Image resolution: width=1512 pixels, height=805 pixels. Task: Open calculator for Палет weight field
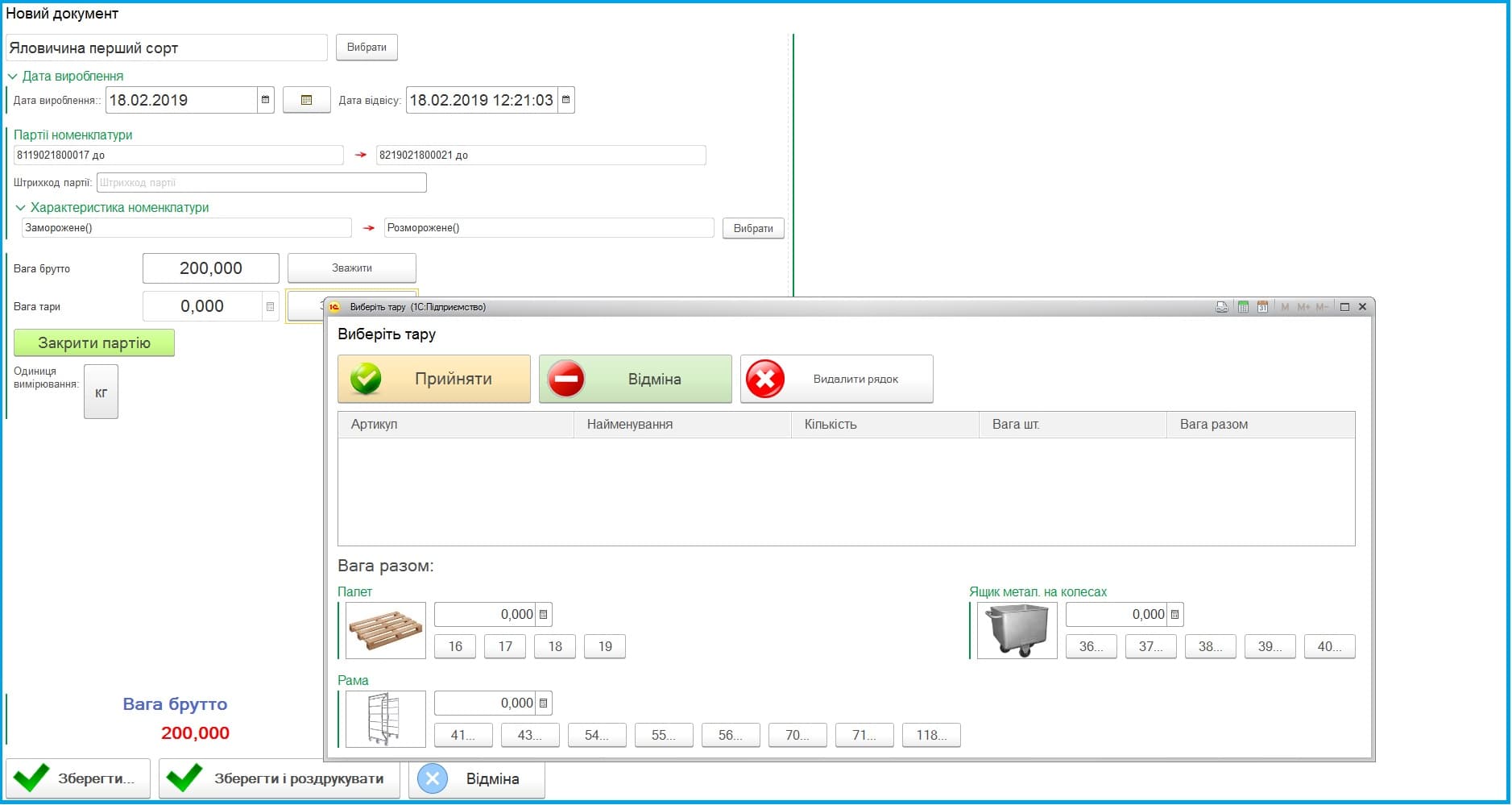tap(544, 615)
